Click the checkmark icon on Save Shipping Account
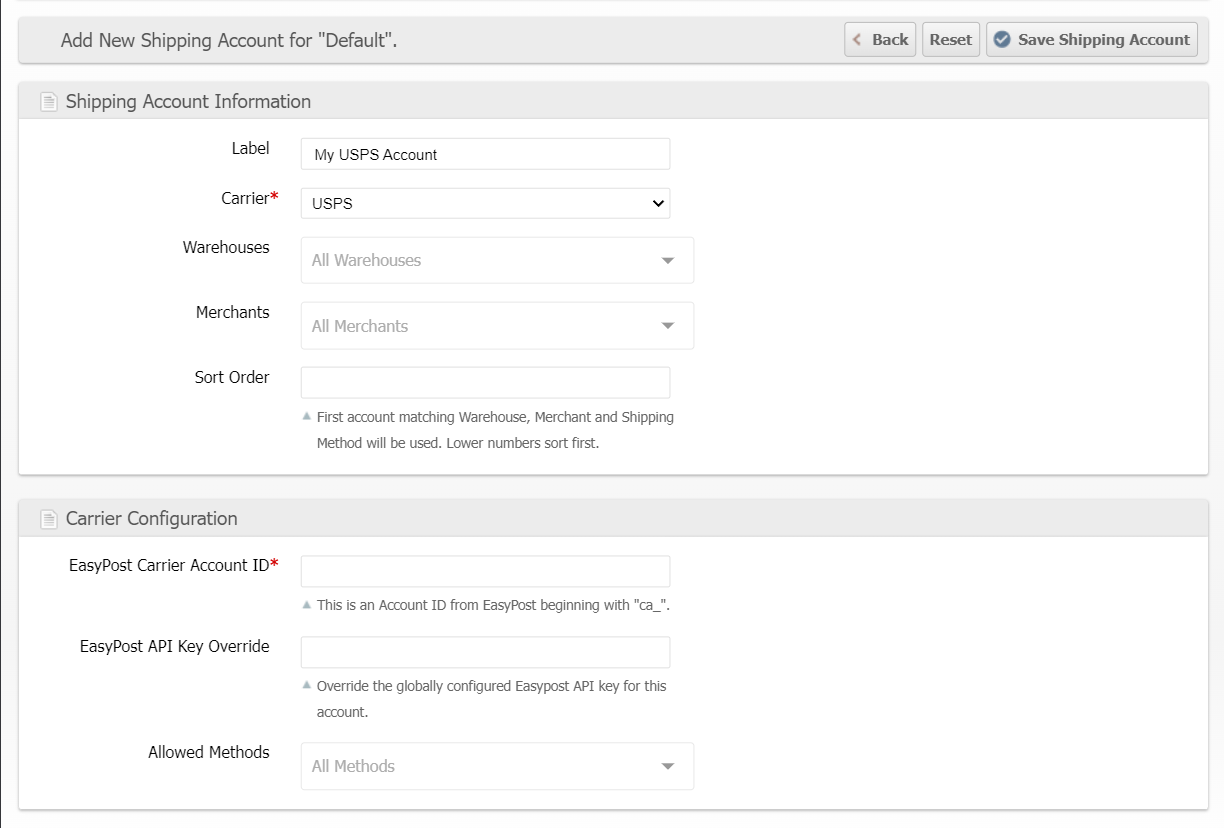Viewport: 1224px width, 828px height. pyautogui.click(x=1002, y=40)
